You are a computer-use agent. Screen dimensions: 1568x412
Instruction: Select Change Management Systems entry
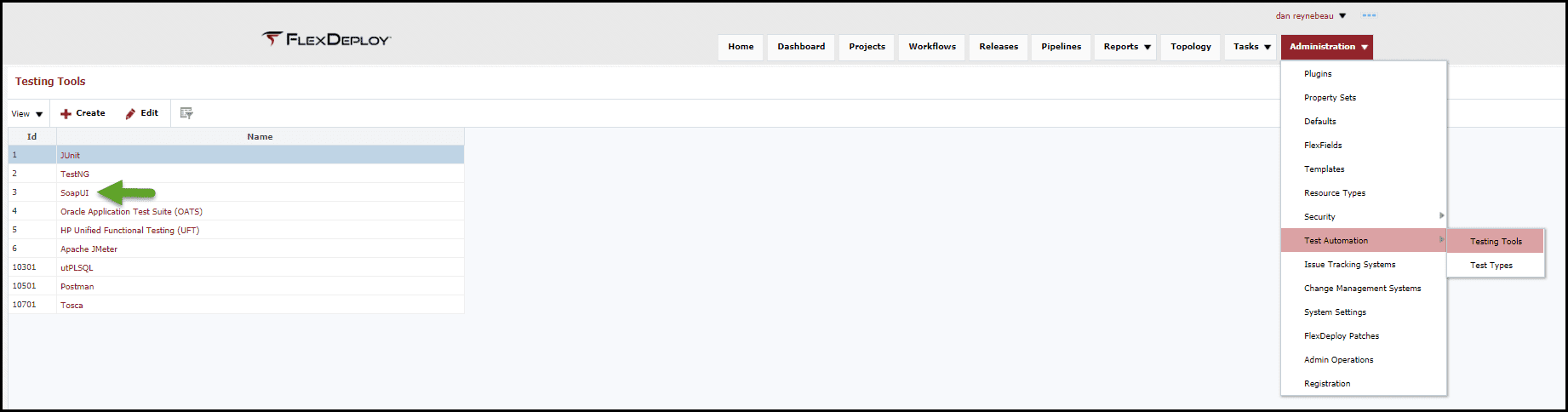(x=1364, y=289)
